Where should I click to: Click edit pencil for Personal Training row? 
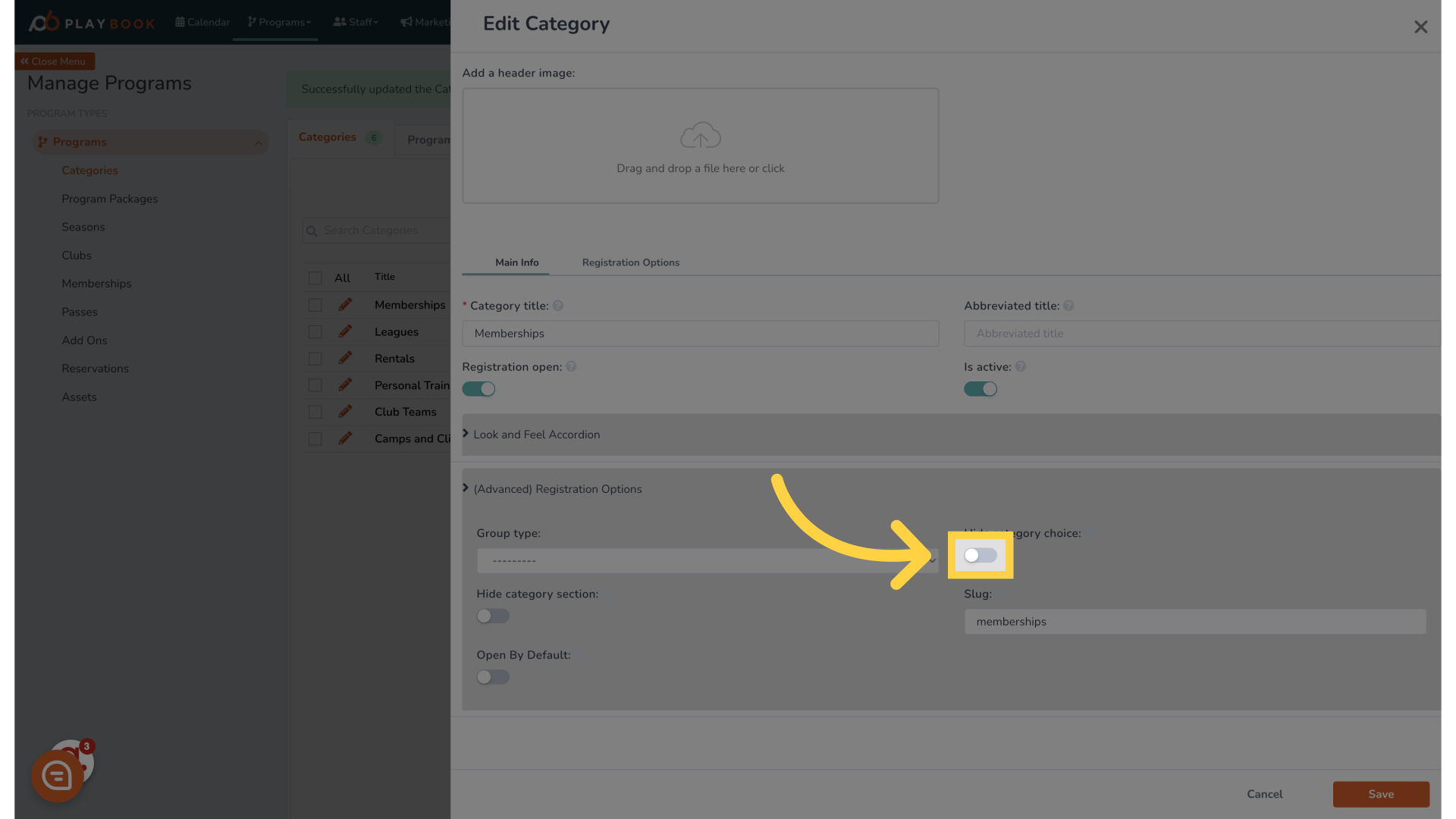(345, 384)
